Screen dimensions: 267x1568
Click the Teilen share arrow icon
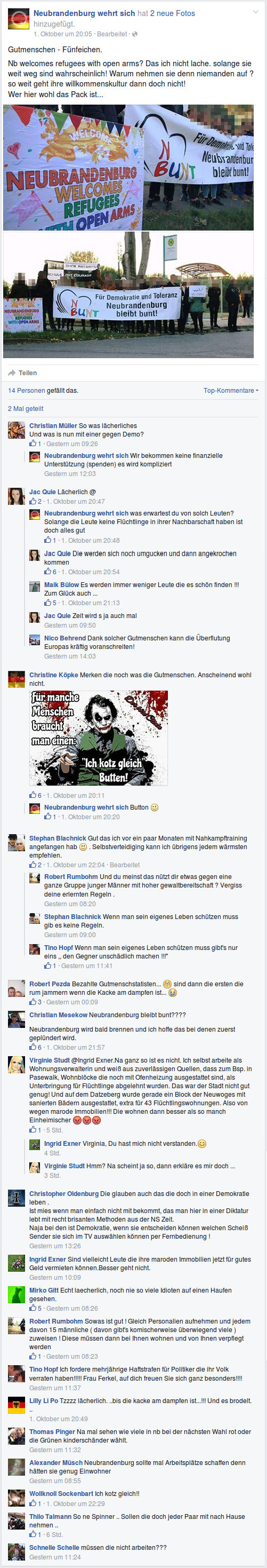coord(12,373)
